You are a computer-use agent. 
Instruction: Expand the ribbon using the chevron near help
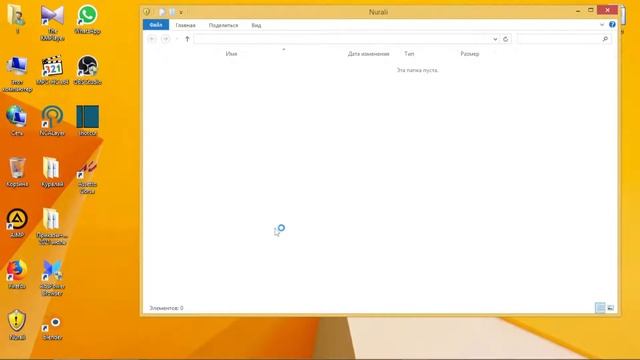602,25
